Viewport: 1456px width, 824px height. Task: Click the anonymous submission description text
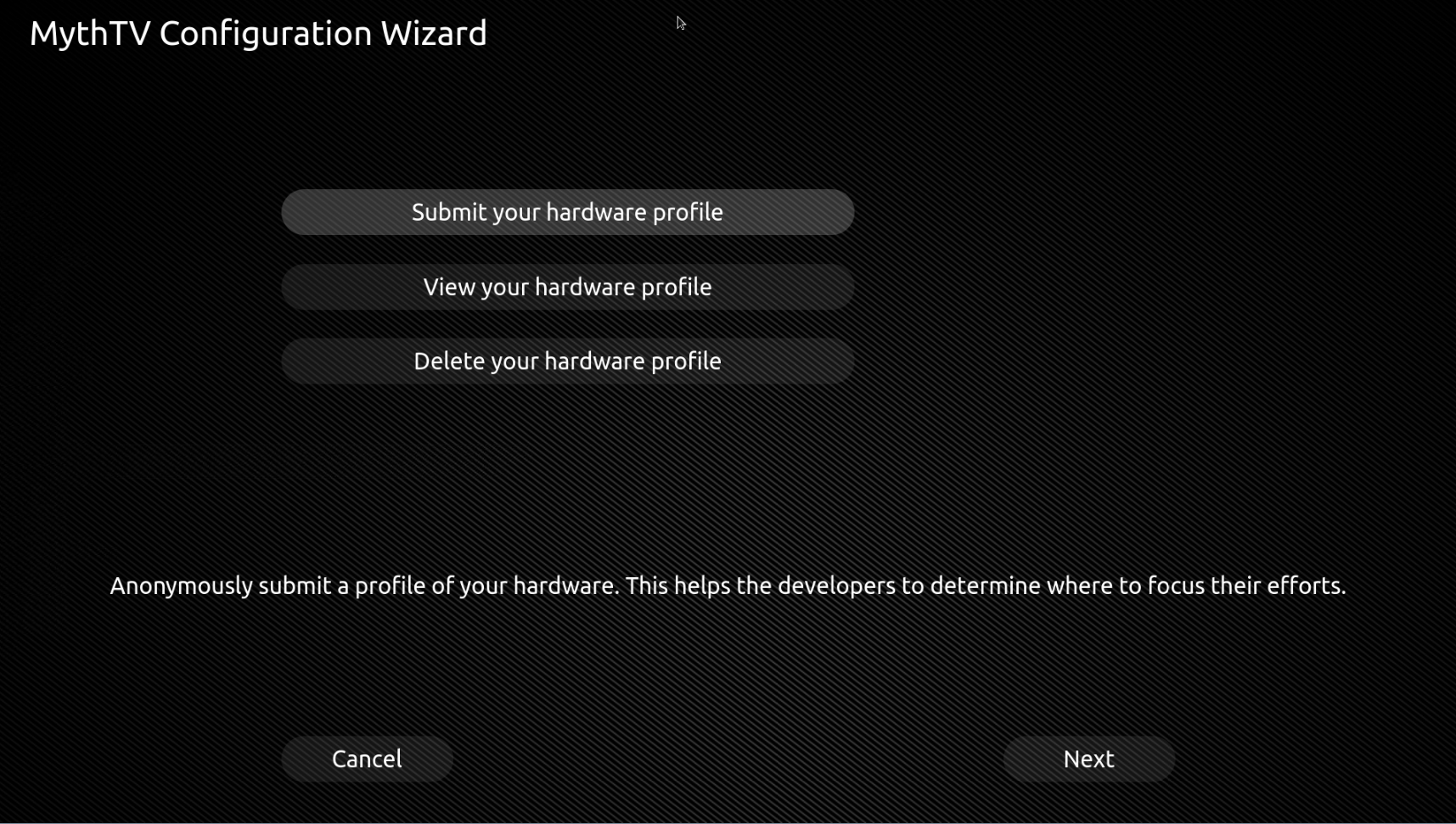[728, 586]
